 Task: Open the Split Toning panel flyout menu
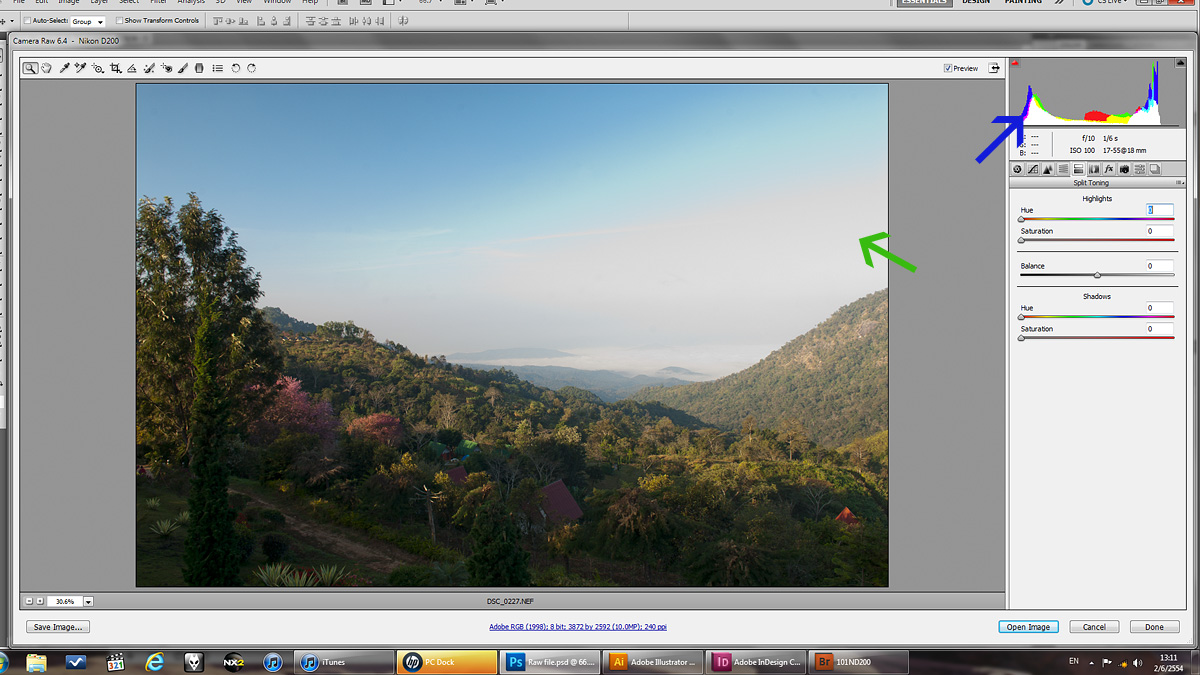click(1179, 183)
